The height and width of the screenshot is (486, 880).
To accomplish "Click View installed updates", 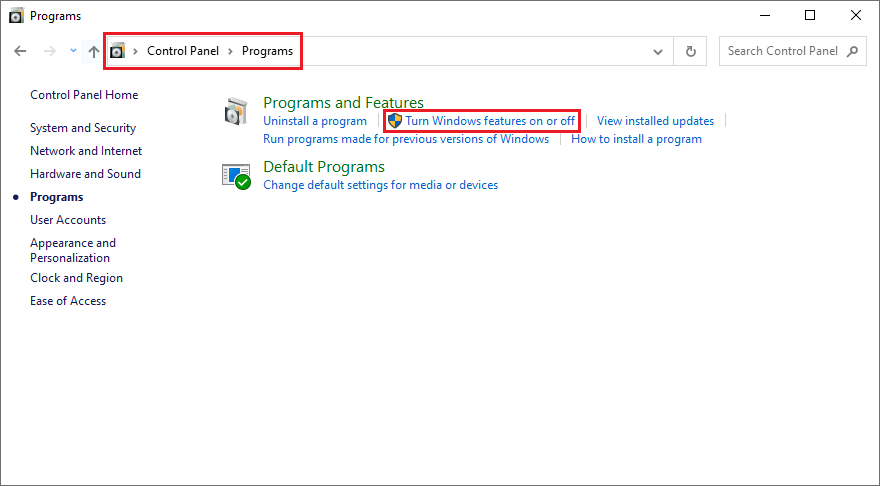I will tap(656, 121).
